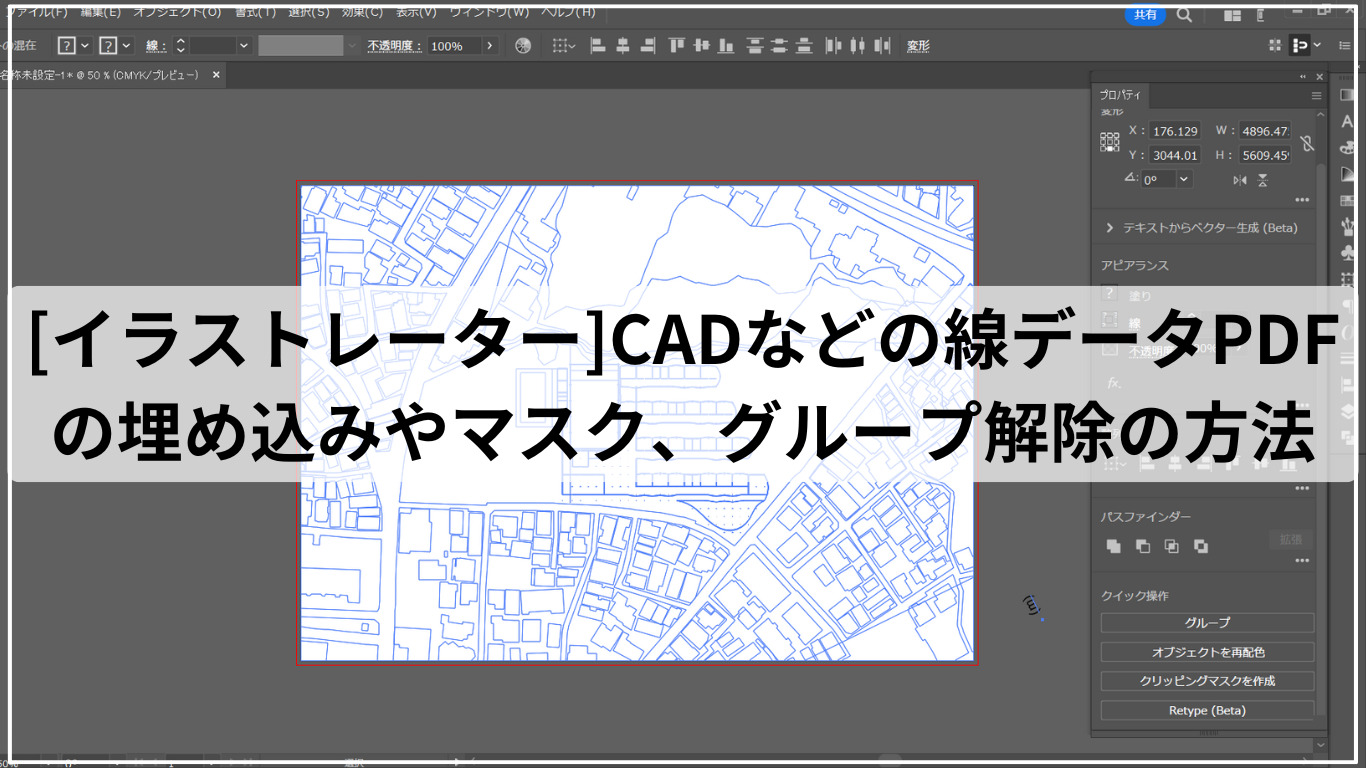Click the 線 stroke weight stepper arrows
This screenshot has height=768, width=1366.
180,46
